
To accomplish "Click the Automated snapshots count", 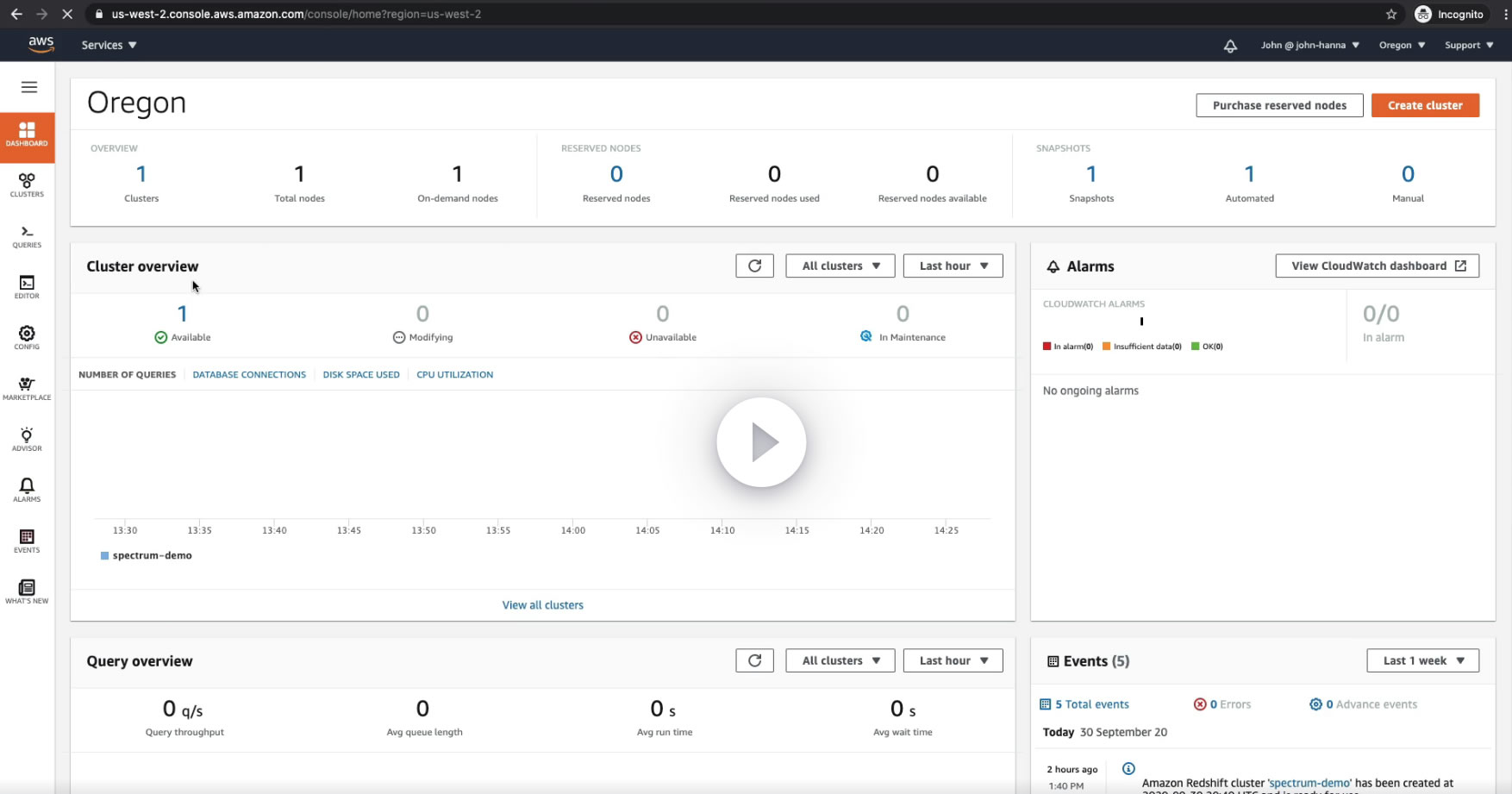I will click(x=1249, y=174).
